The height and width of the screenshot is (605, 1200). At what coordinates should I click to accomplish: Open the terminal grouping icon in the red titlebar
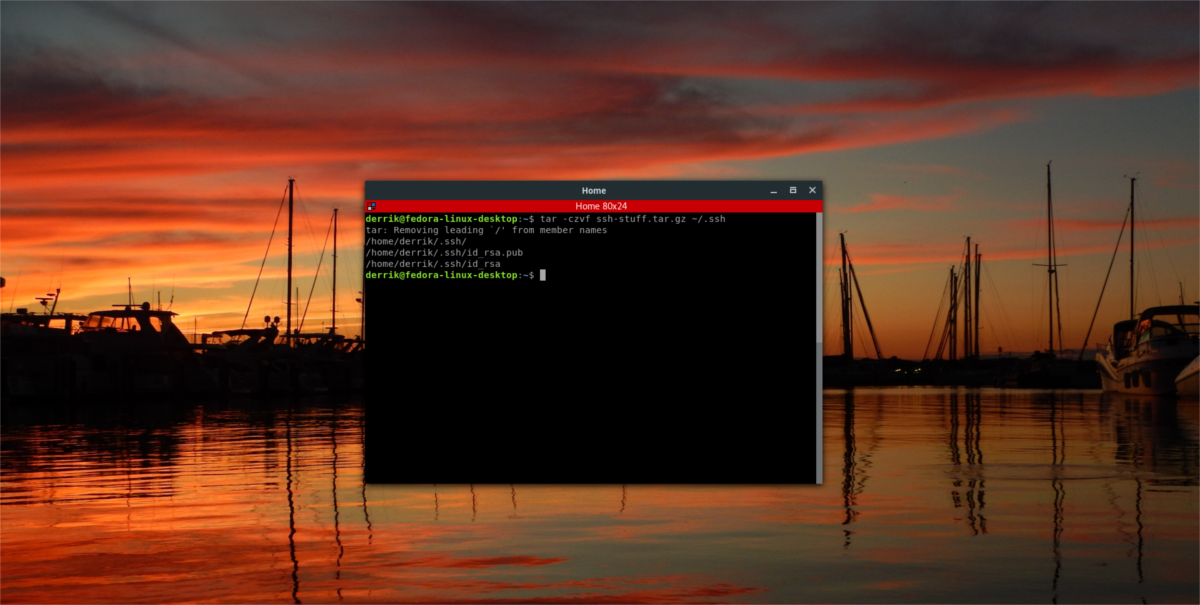click(371, 206)
